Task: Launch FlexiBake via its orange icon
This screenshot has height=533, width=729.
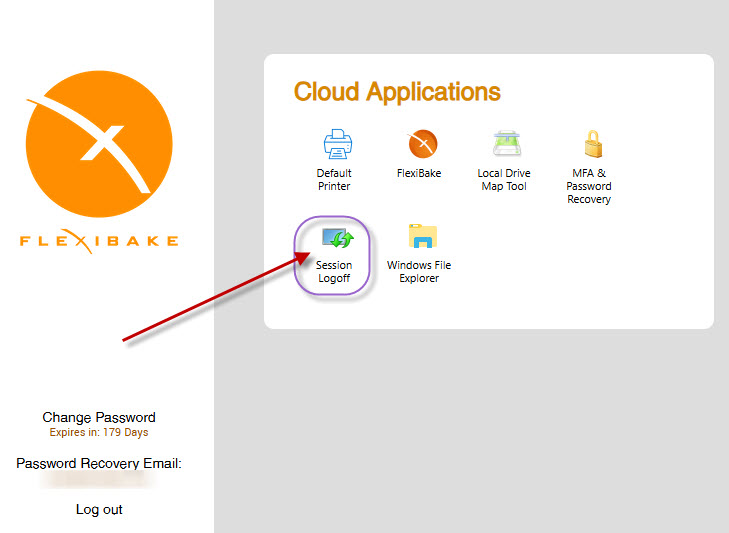Action: (x=423, y=145)
